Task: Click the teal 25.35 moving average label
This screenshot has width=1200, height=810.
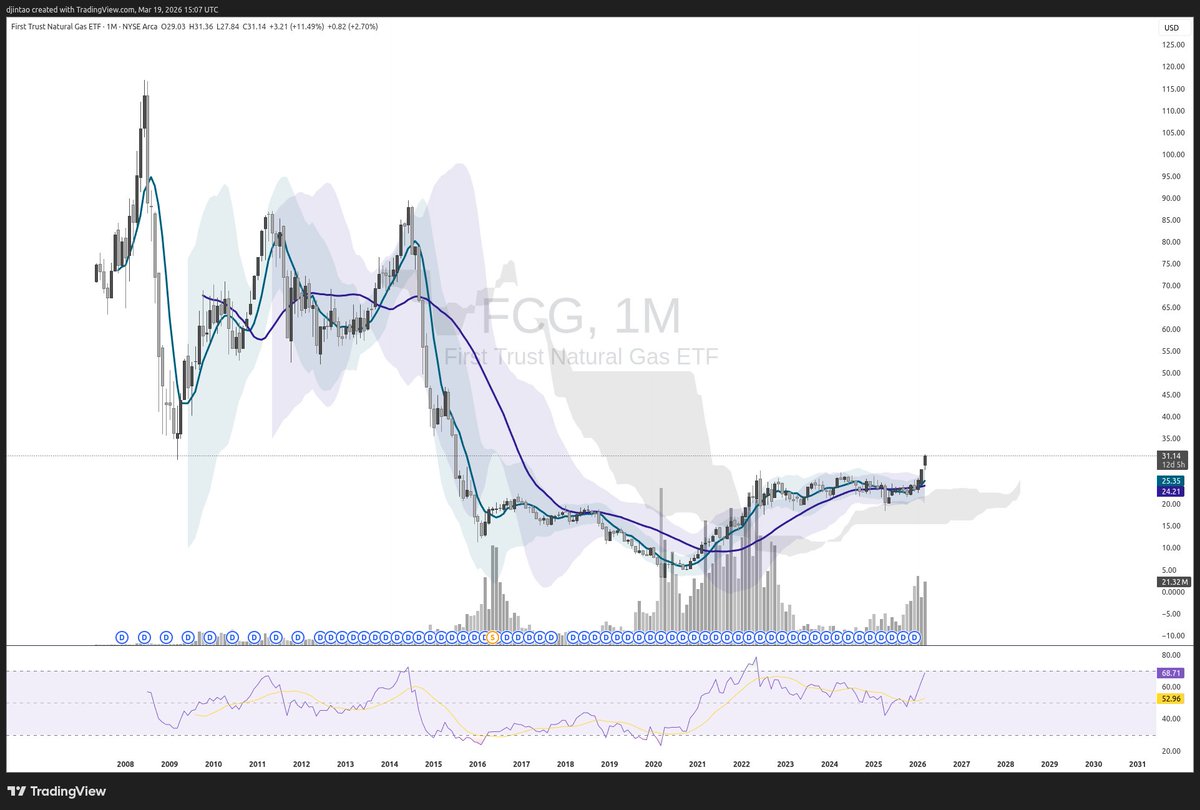Action: click(1172, 481)
